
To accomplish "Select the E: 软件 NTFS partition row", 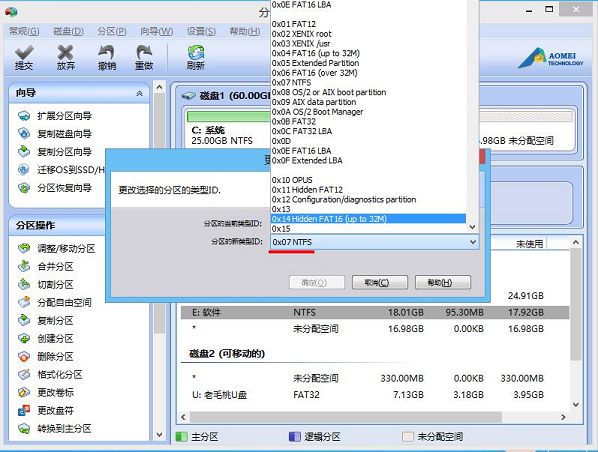I will pyautogui.click(x=375, y=312).
